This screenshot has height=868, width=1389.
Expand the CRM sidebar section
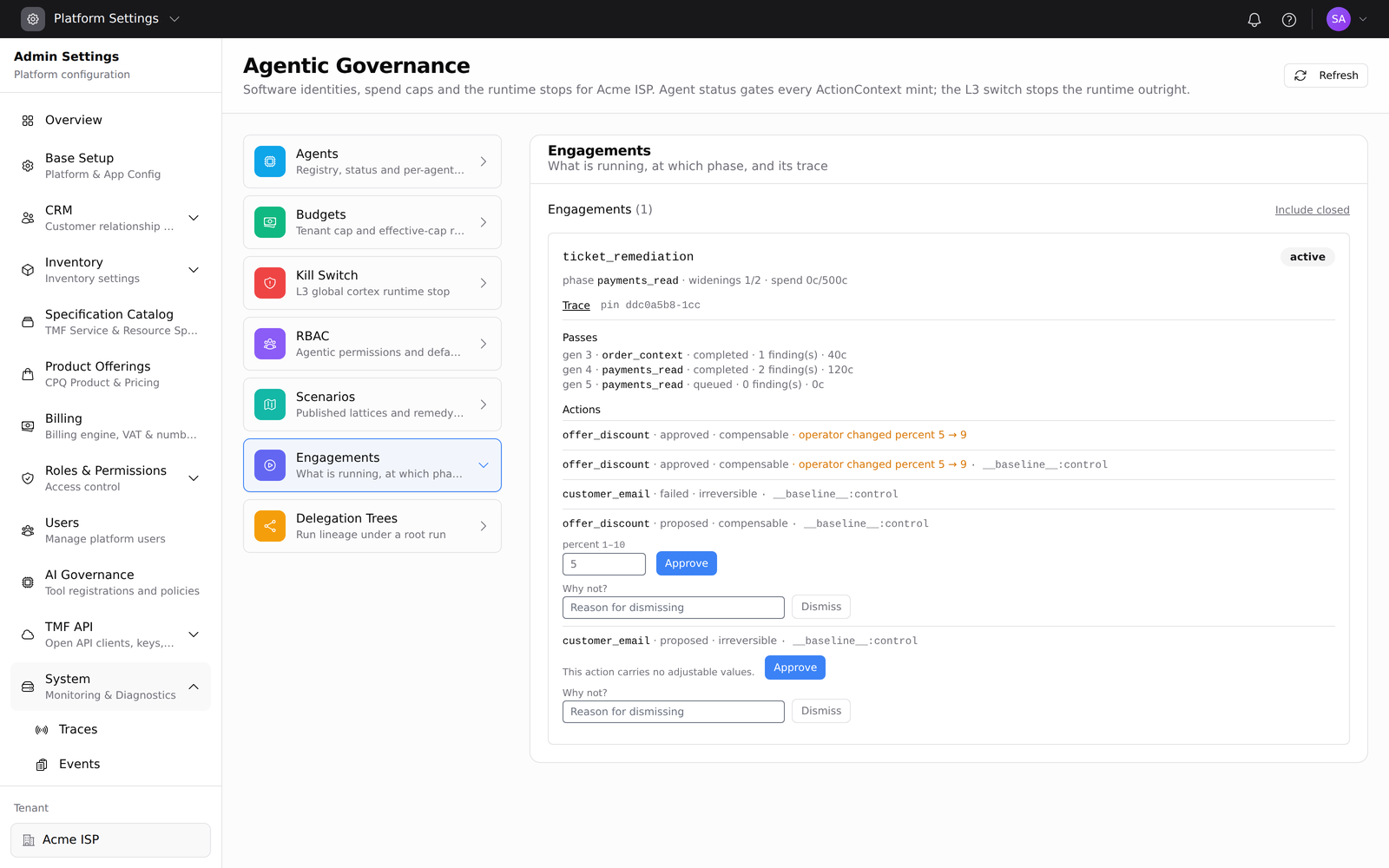(x=194, y=218)
